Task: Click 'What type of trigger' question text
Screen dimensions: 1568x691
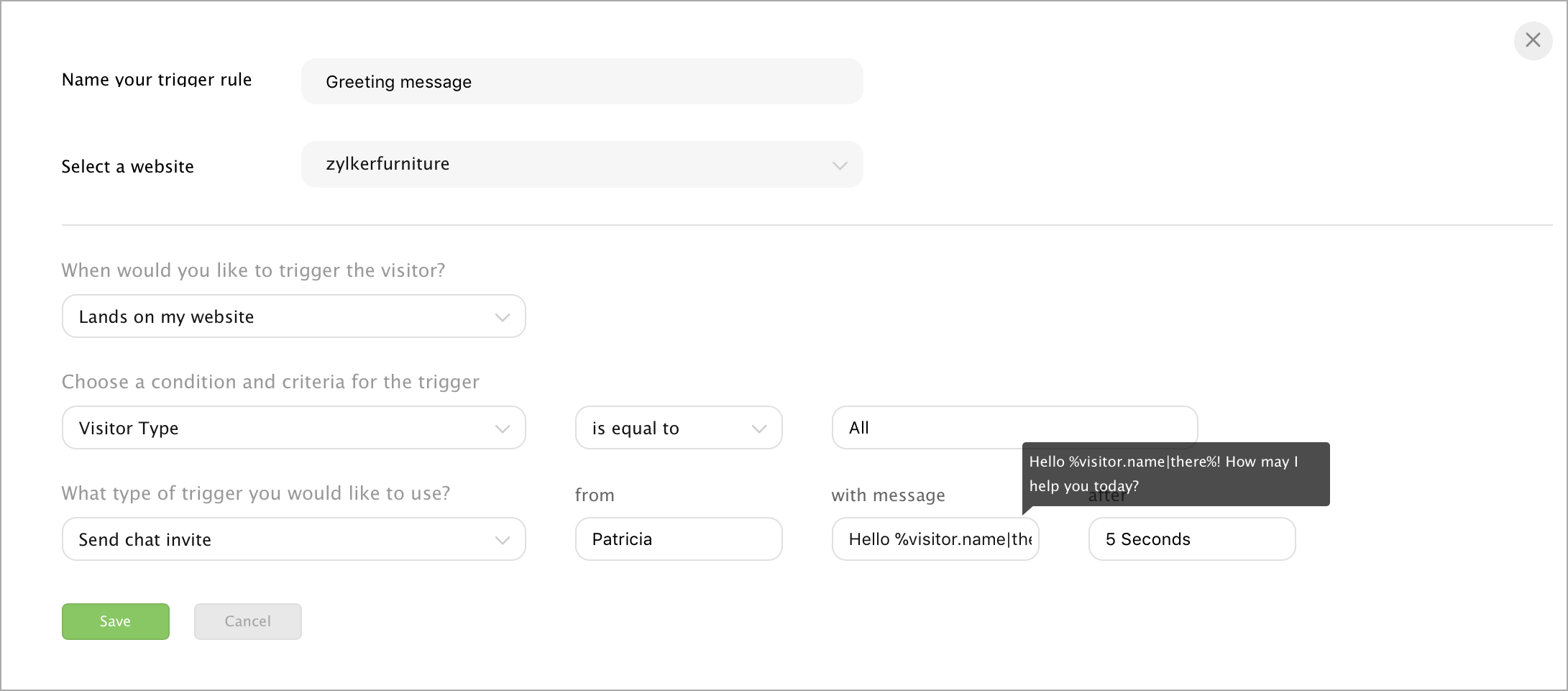Action: click(256, 493)
